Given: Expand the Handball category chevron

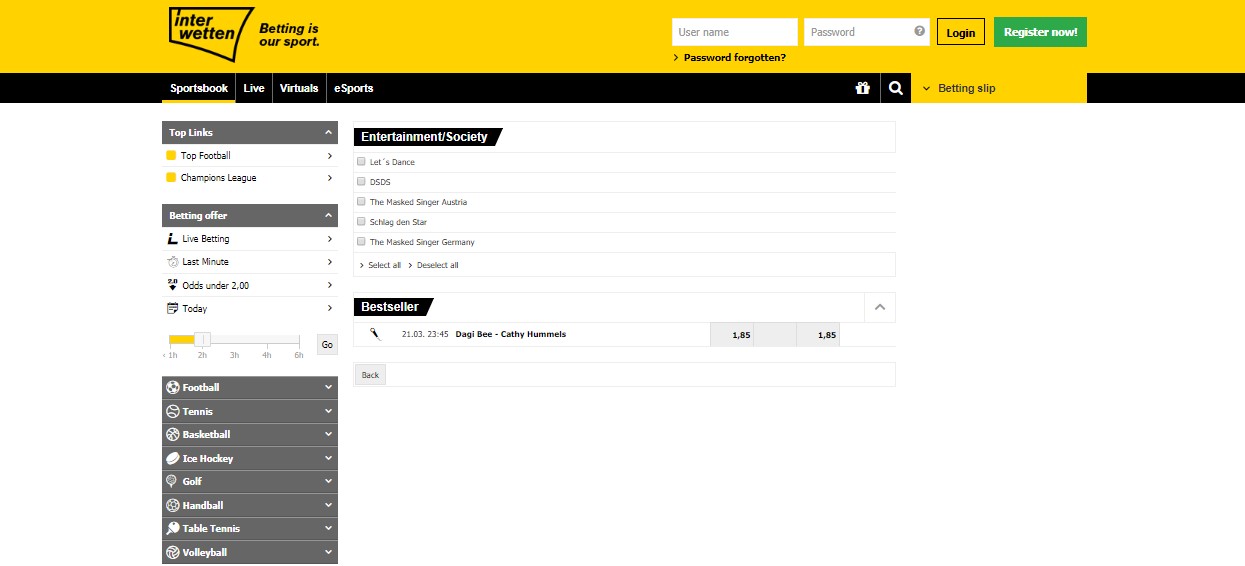Looking at the screenshot, I should 328,505.
